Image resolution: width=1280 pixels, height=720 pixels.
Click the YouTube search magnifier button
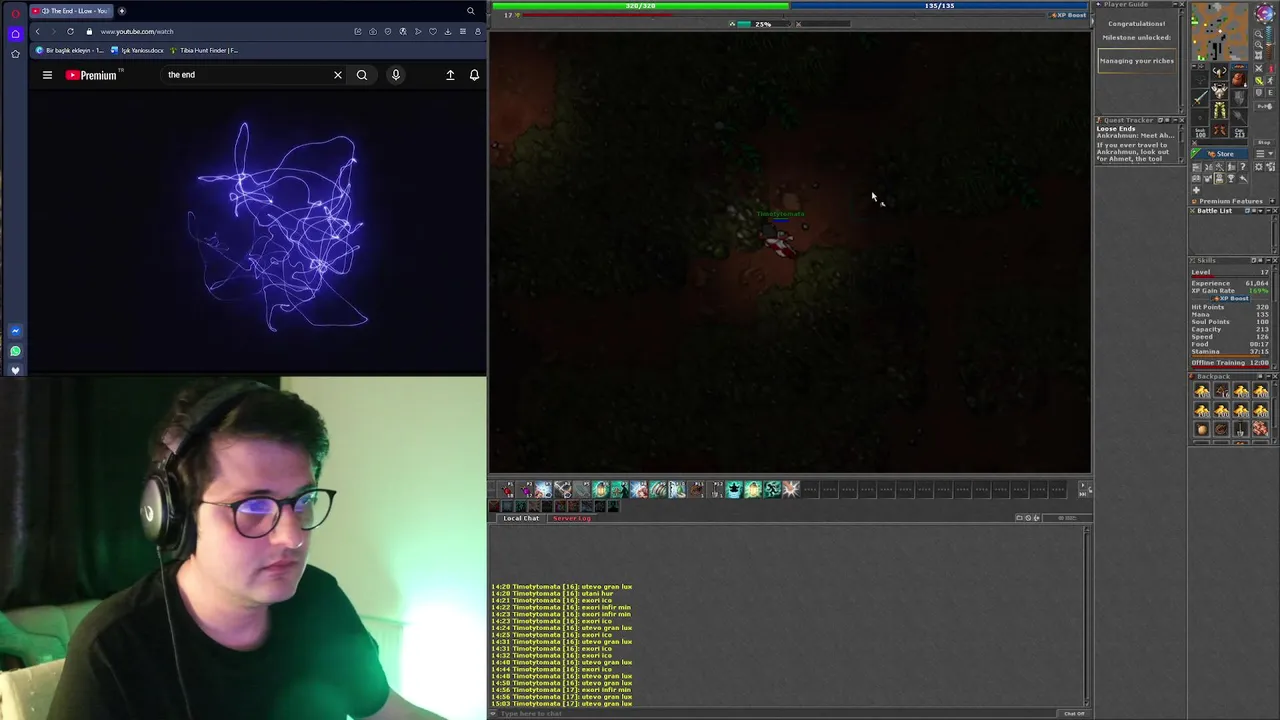click(x=362, y=75)
